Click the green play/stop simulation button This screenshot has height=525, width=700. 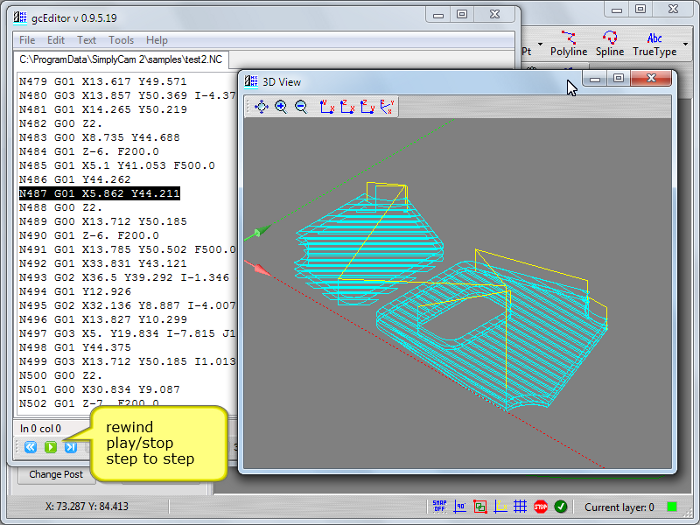coord(51,447)
